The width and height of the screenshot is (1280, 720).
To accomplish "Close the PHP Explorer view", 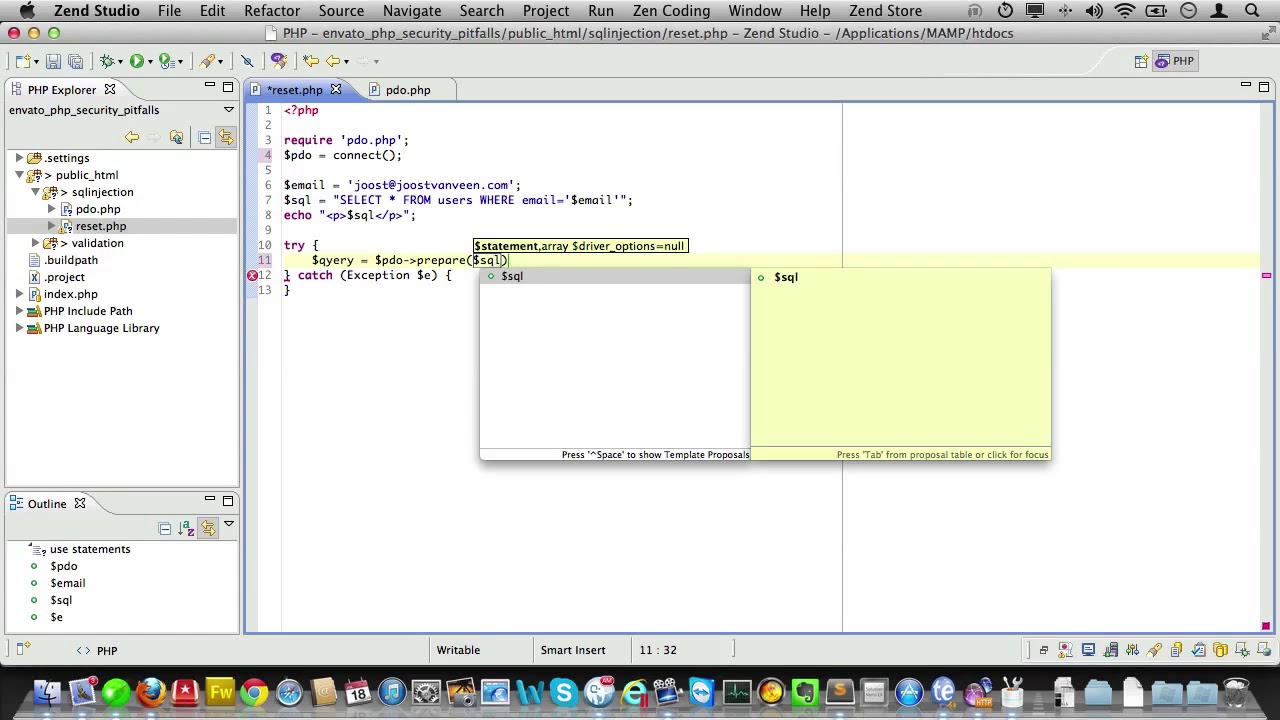I will point(110,90).
